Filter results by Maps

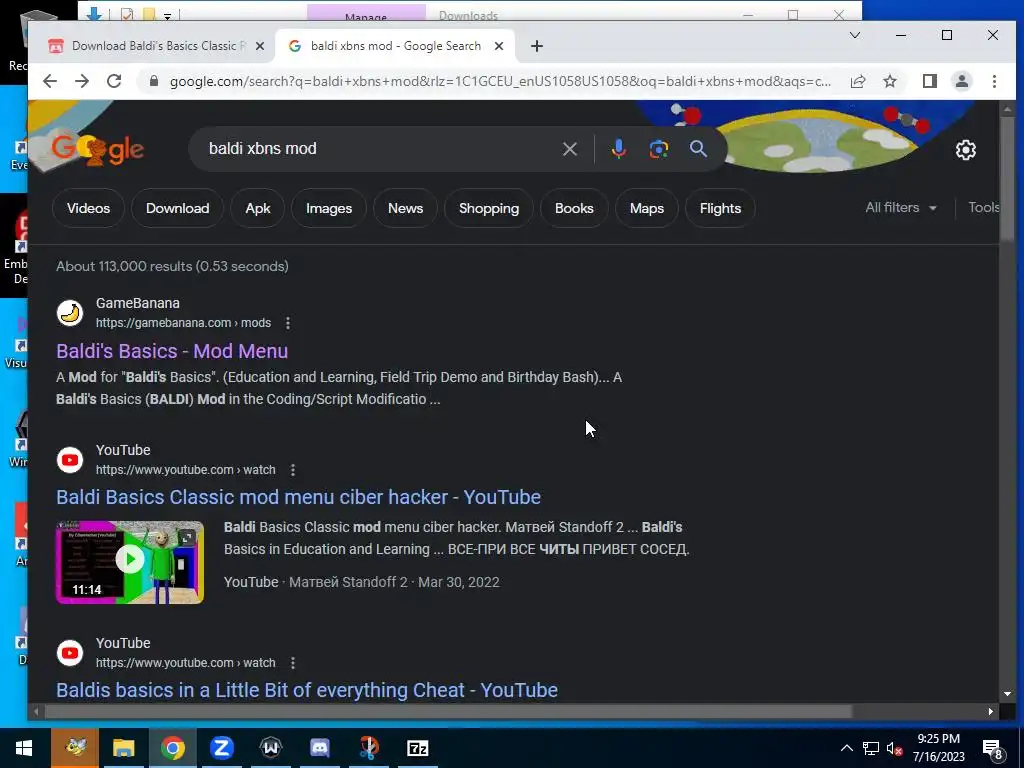coord(647,208)
